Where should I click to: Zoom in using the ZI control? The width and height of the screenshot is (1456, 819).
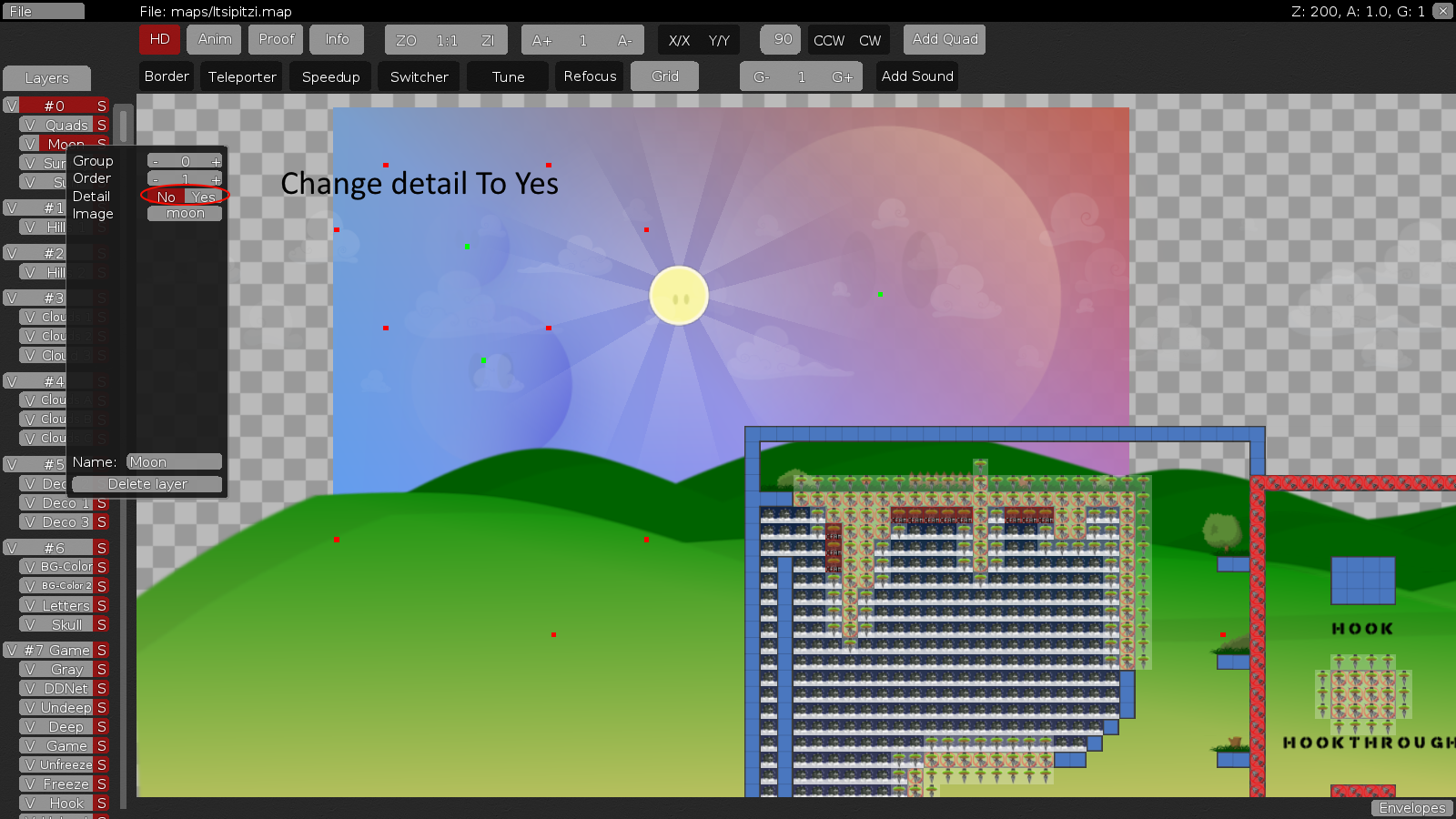coord(489,40)
